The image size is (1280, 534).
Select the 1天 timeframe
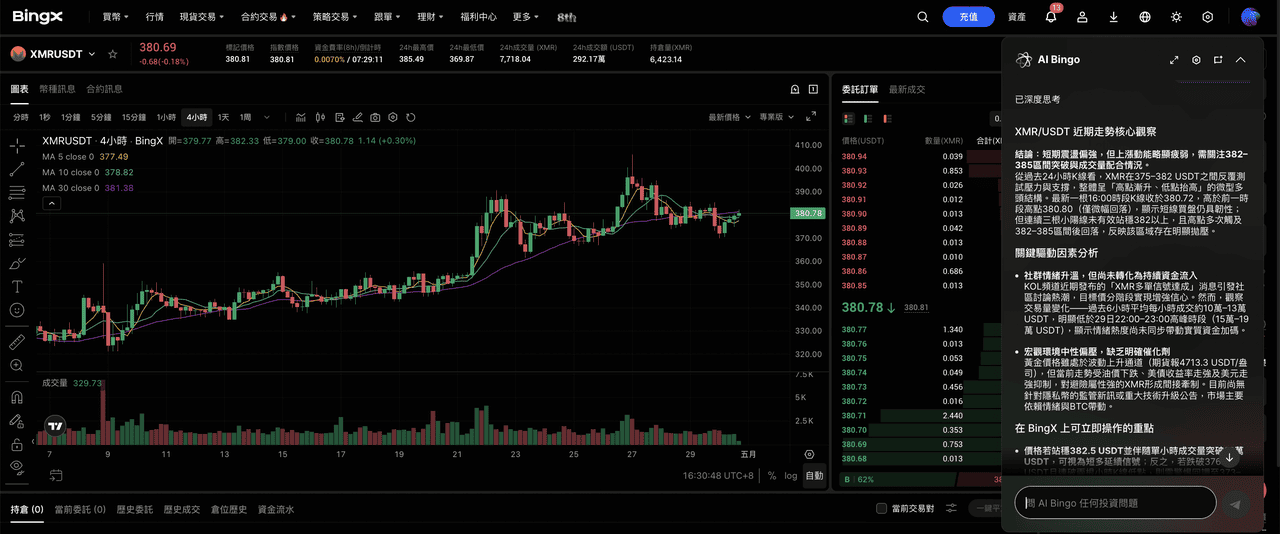pos(223,117)
